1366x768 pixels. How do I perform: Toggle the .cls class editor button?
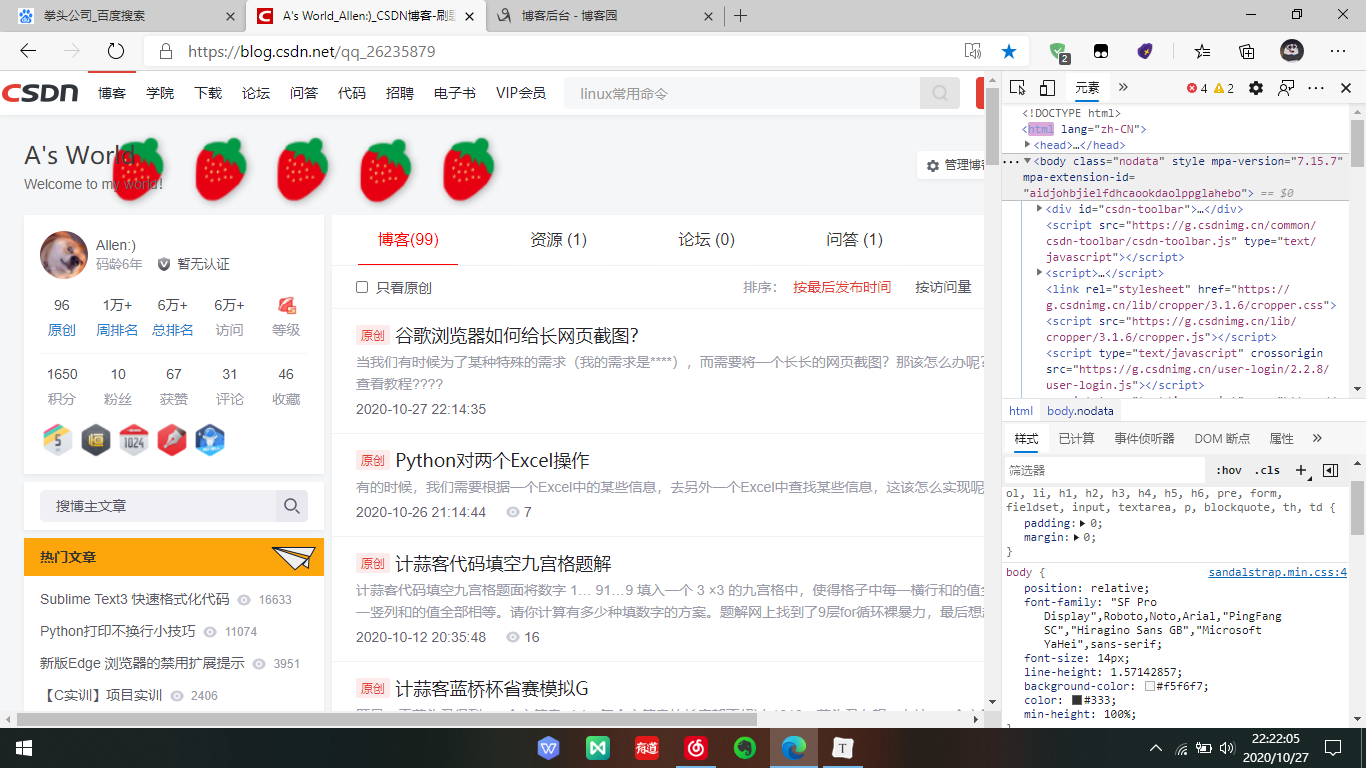[x=1268, y=470]
